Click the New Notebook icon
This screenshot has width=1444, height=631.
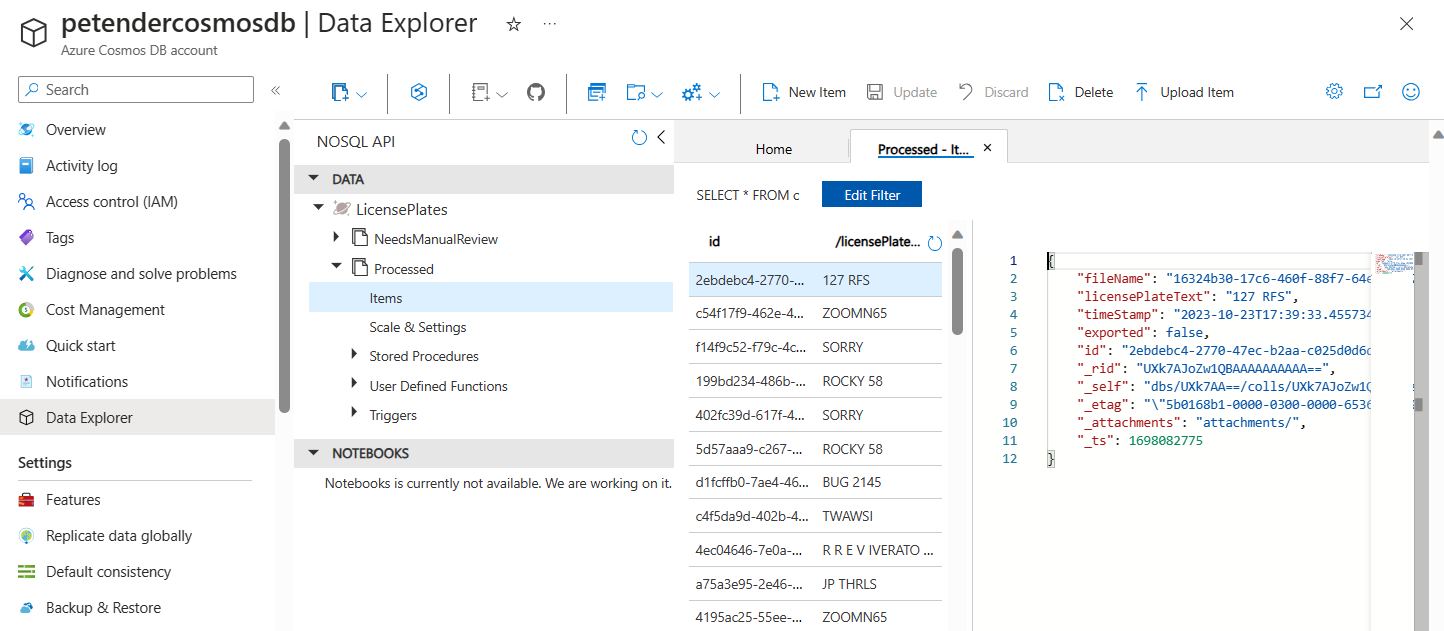480,92
